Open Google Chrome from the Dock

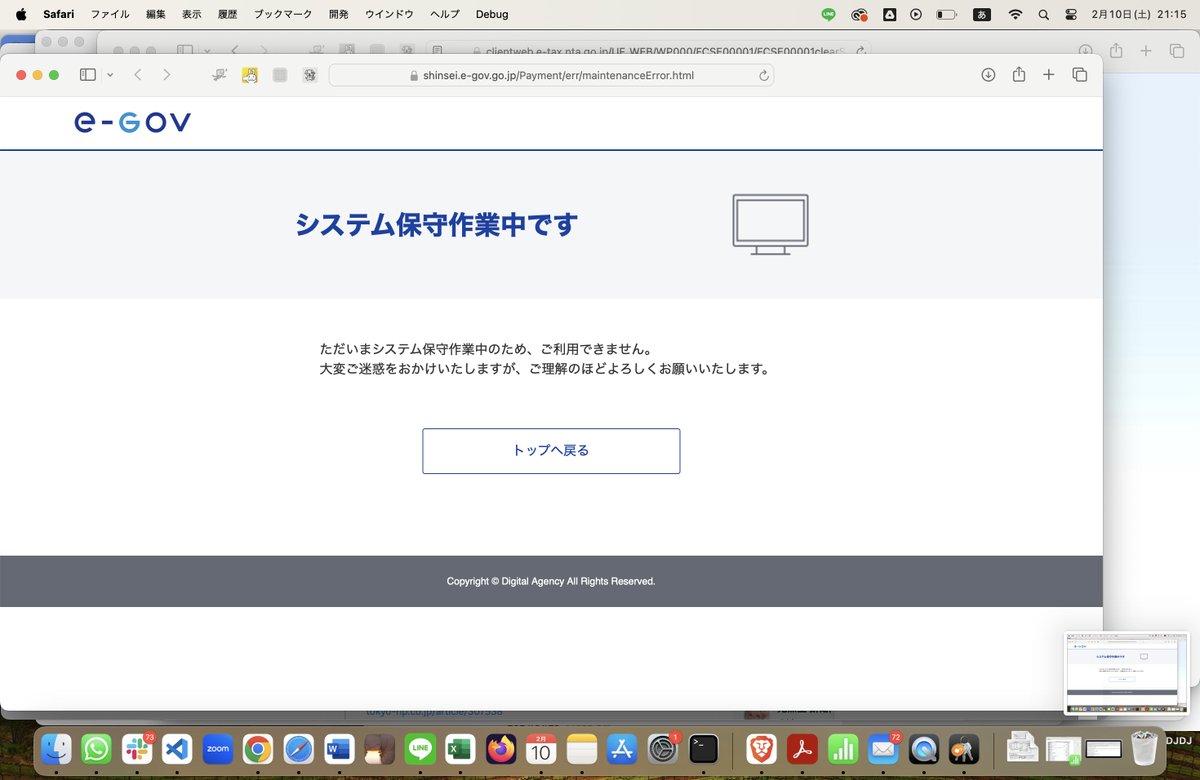coord(258,748)
